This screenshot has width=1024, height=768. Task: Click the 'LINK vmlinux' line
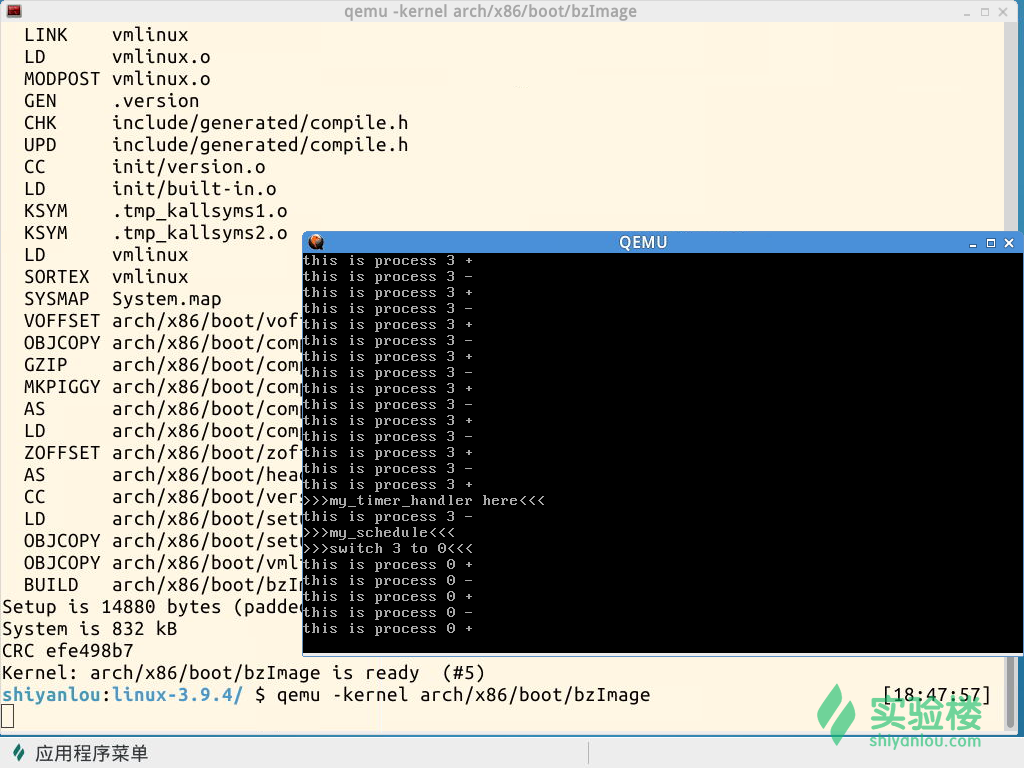tap(106, 35)
